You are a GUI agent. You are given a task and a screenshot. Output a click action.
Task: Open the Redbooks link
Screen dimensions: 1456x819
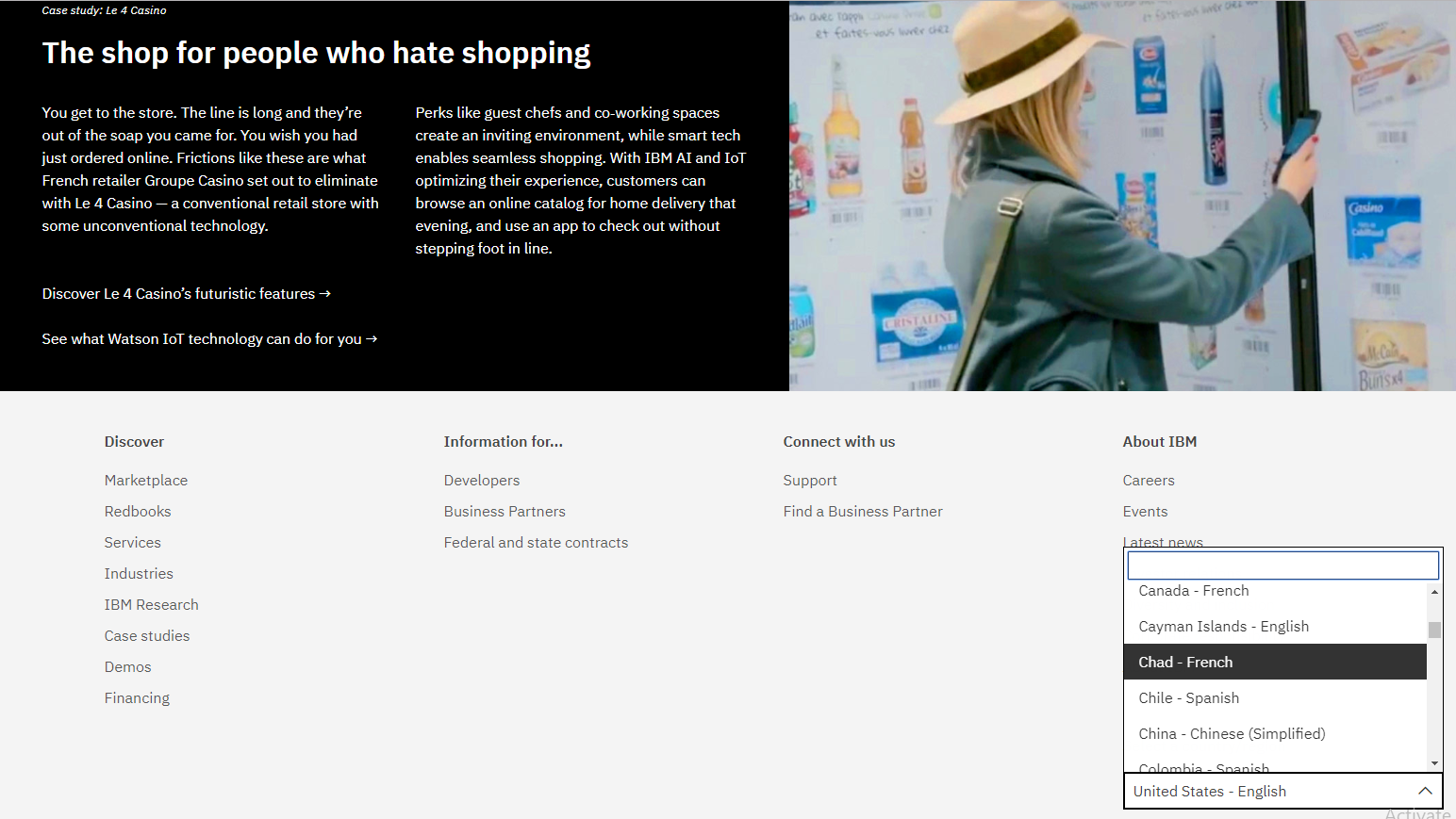pos(138,512)
